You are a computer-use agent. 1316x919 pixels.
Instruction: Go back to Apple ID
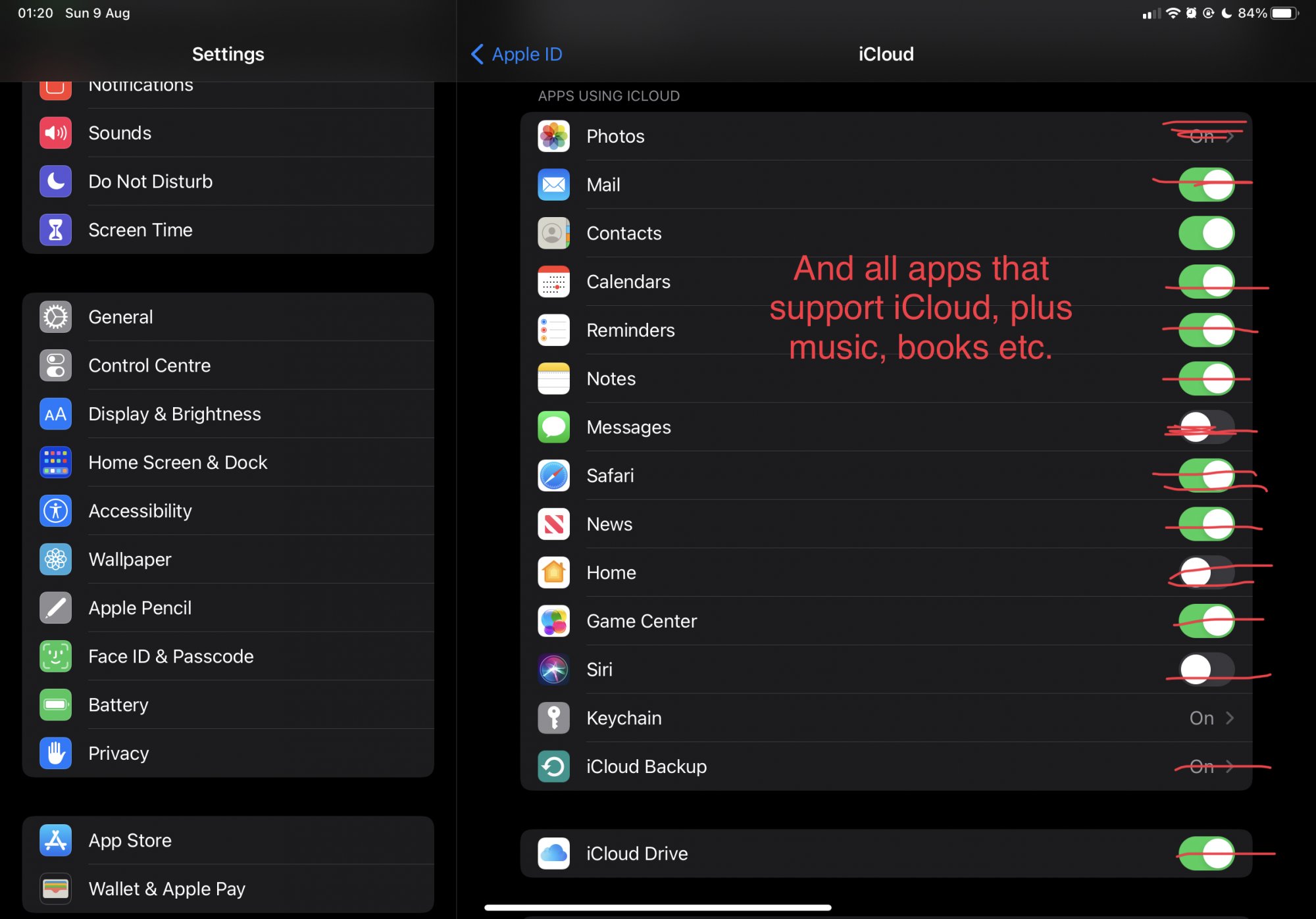coord(517,54)
